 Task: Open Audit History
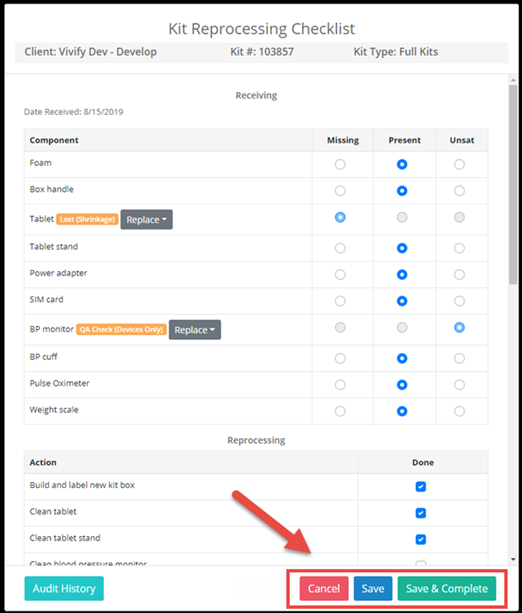pos(64,589)
